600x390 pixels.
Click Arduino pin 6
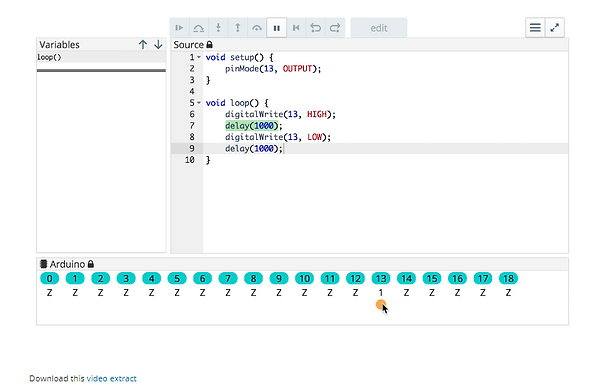[202, 278]
